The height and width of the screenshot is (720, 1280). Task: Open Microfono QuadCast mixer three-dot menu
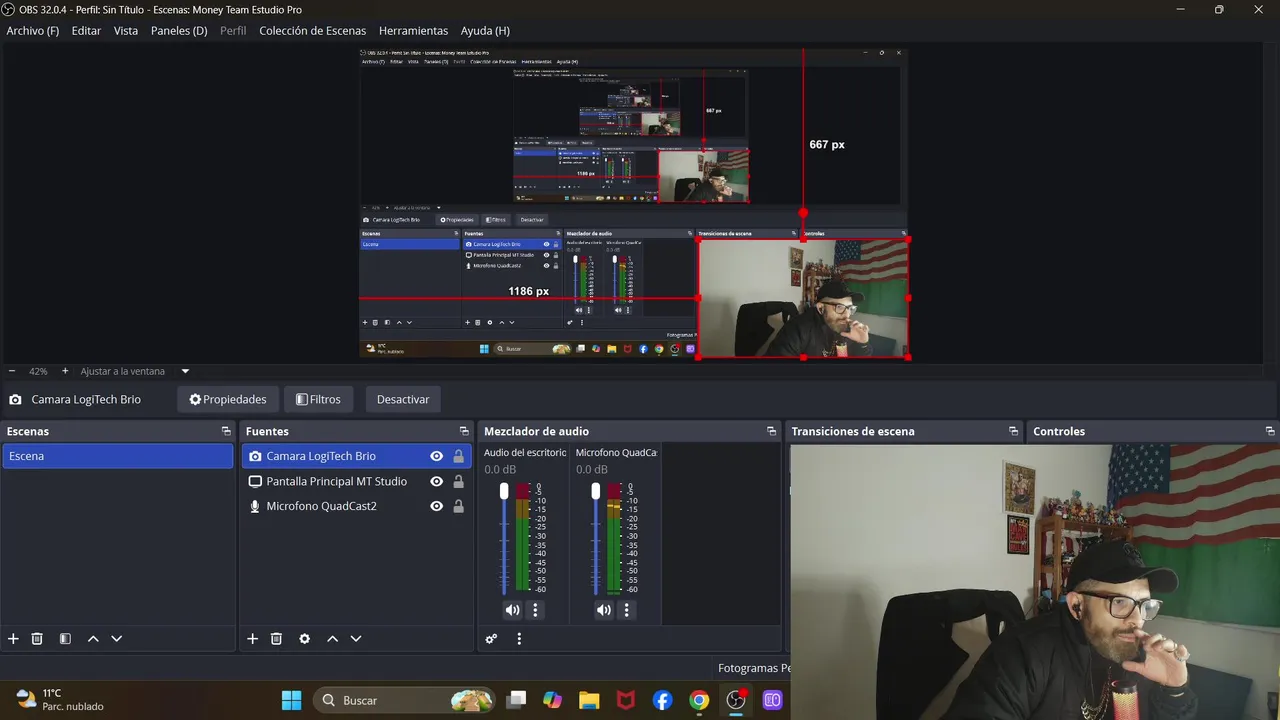point(627,610)
